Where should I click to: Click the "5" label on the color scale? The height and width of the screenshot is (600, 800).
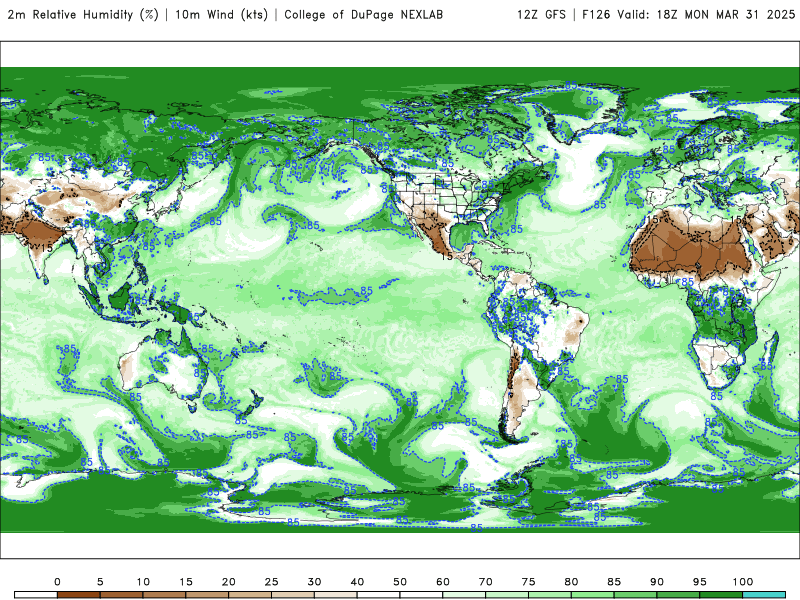[x=100, y=582]
